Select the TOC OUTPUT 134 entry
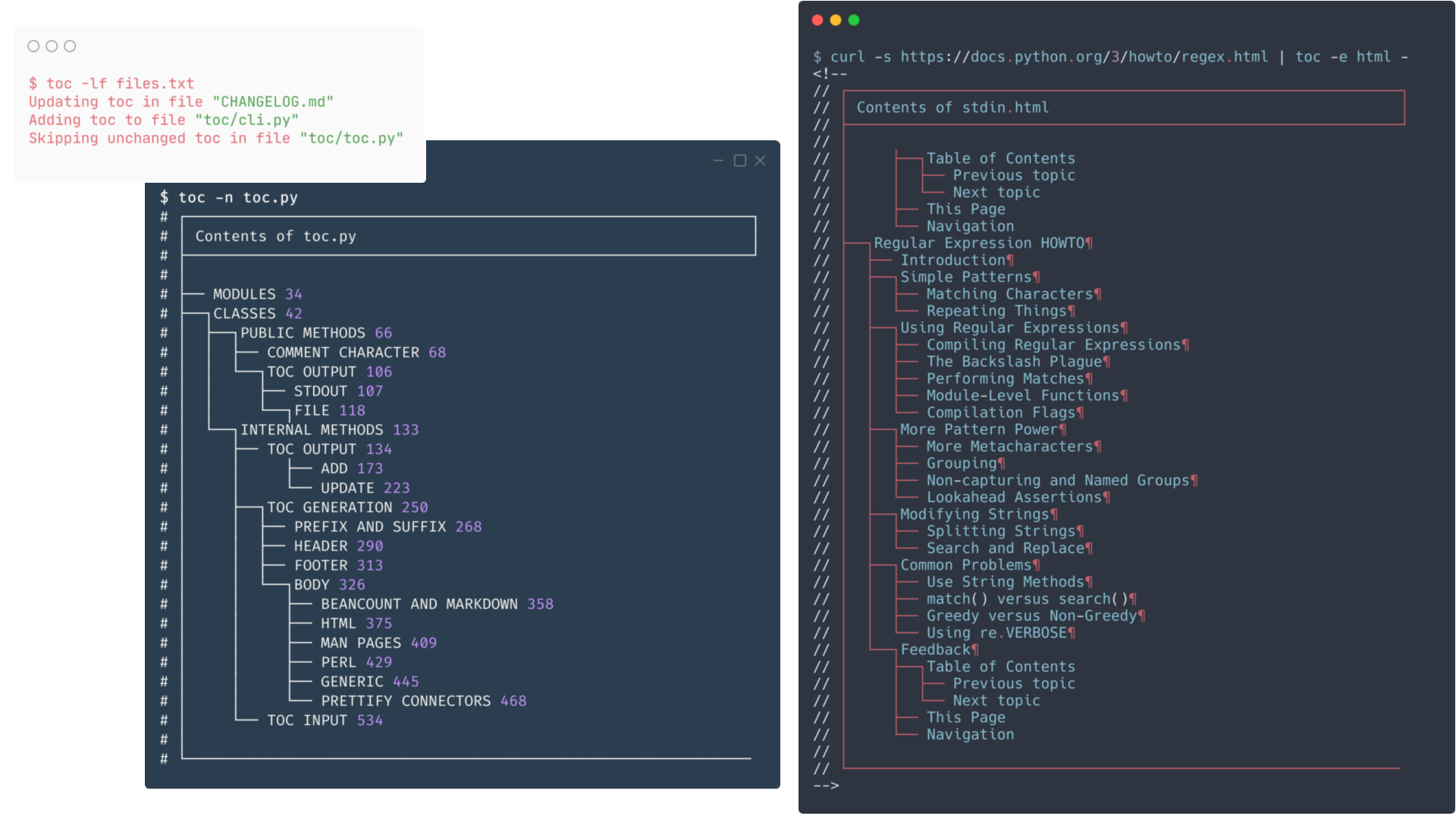The height and width of the screenshot is (819, 1456). click(x=330, y=450)
